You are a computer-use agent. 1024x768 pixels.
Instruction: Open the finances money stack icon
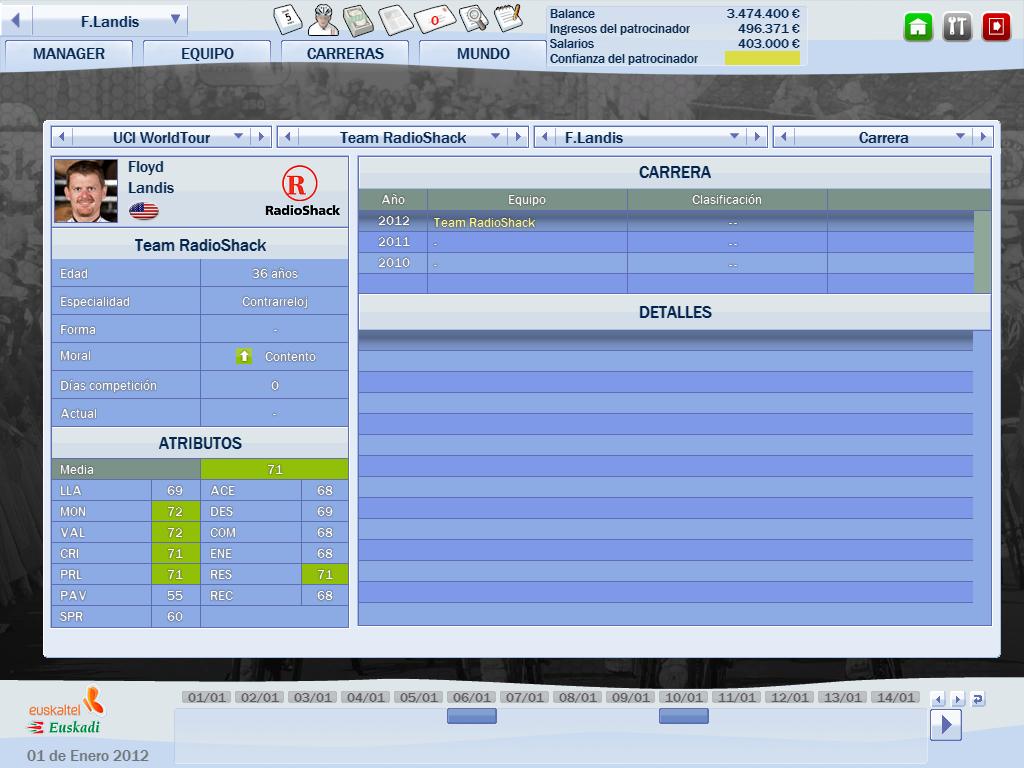point(358,18)
